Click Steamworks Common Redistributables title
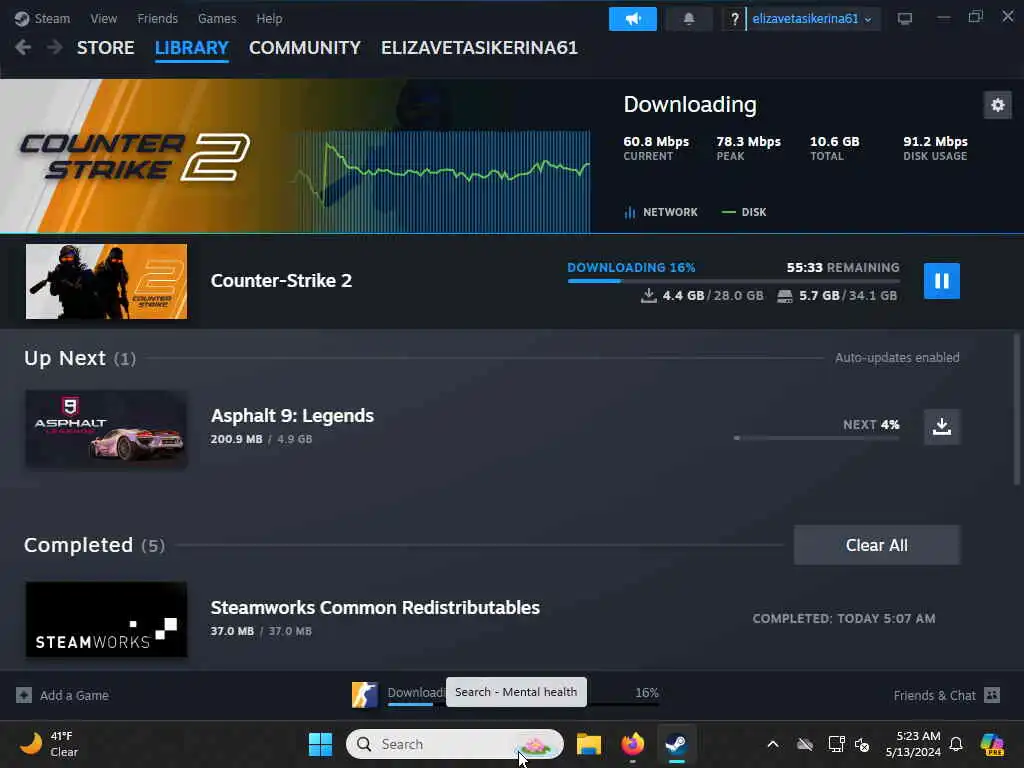 pyautogui.click(x=375, y=608)
